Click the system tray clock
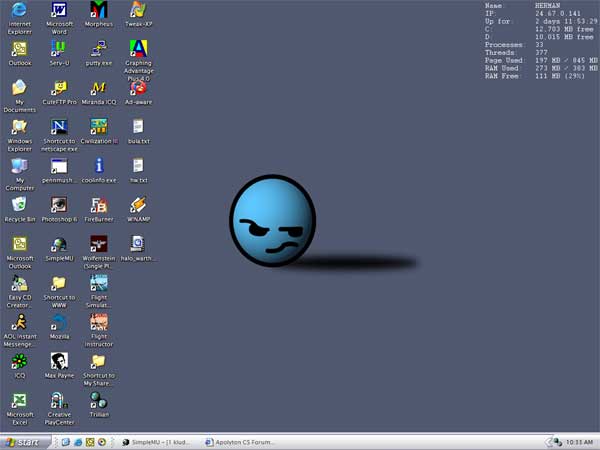This screenshot has width=600, height=450. tap(579, 441)
